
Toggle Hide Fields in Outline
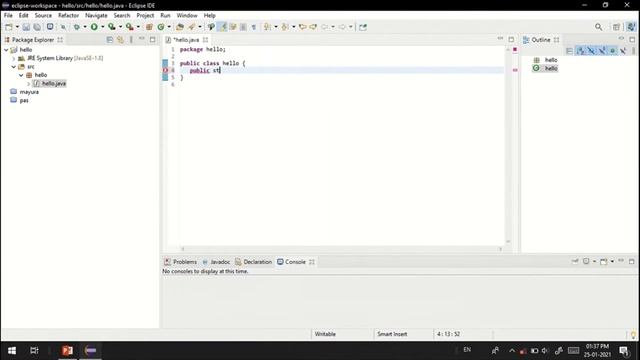coord(591,51)
